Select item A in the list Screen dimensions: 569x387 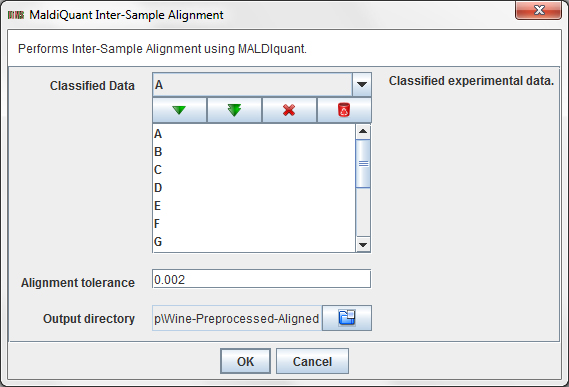[x=254, y=134]
